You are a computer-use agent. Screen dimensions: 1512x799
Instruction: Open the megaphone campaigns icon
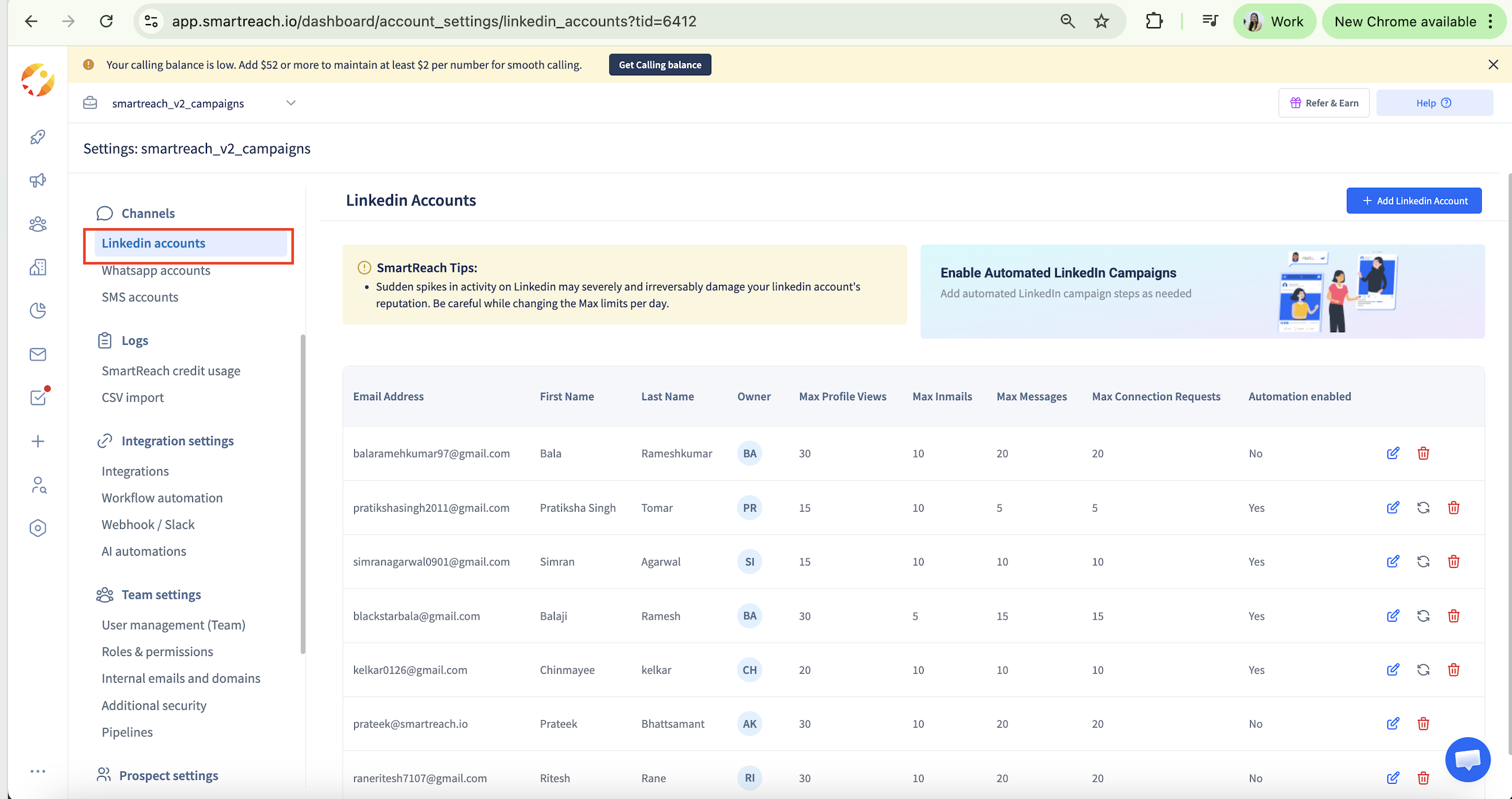coord(38,181)
